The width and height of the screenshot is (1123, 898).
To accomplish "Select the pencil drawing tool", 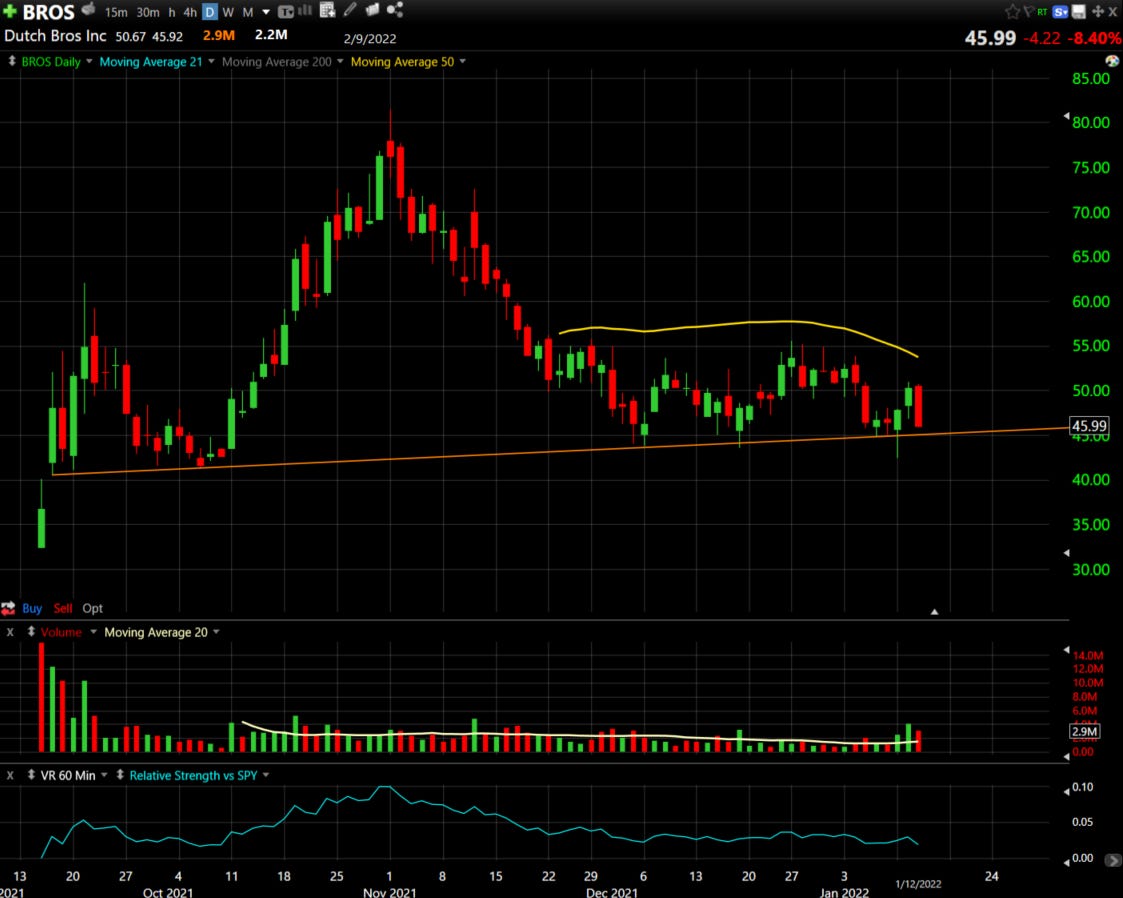I will coord(350,9).
